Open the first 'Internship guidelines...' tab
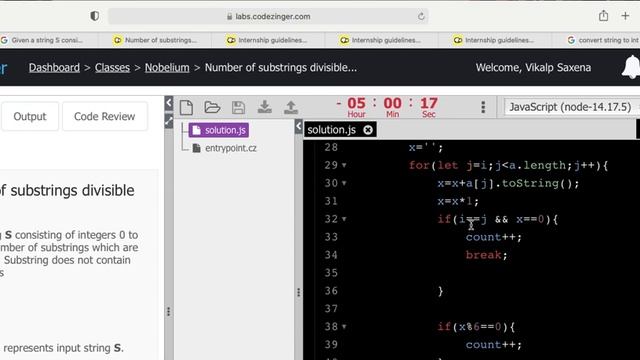The width and height of the screenshot is (640, 360). (267, 40)
